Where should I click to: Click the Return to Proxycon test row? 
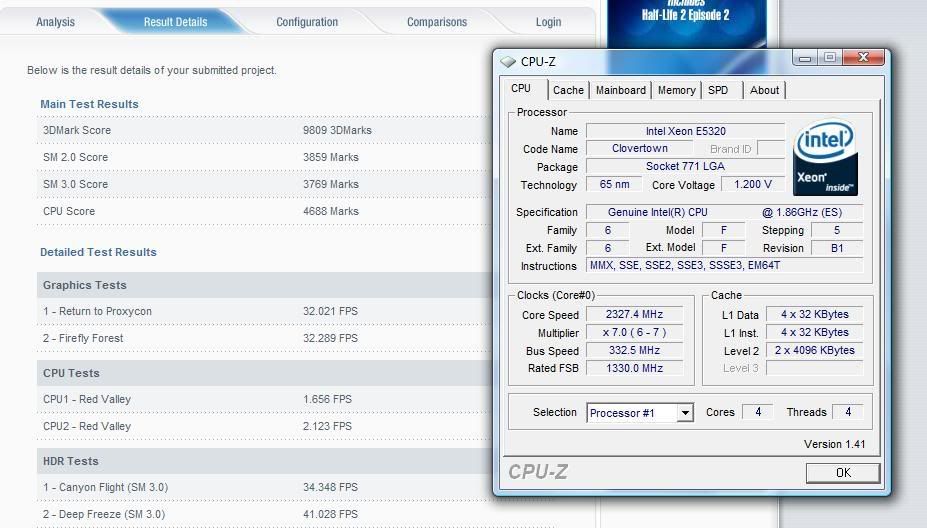tap(264, 311)
